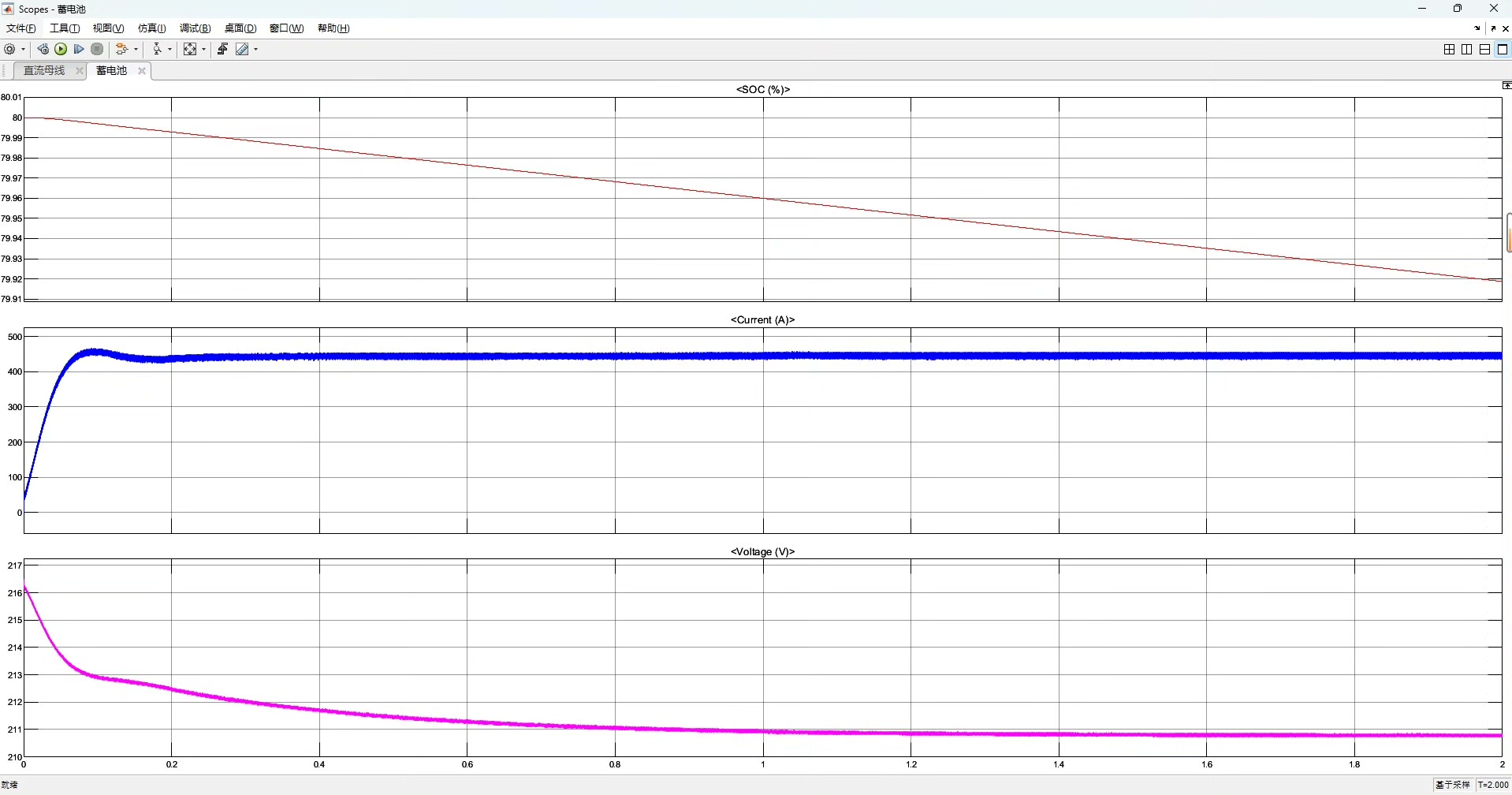
Task: Open the scope configuration gear icon
Action: (9, 49)
